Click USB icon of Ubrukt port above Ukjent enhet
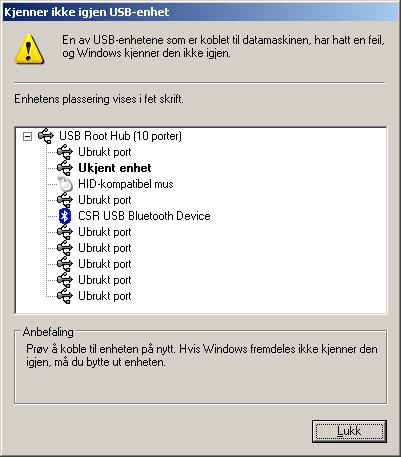 tap(65, 152)
